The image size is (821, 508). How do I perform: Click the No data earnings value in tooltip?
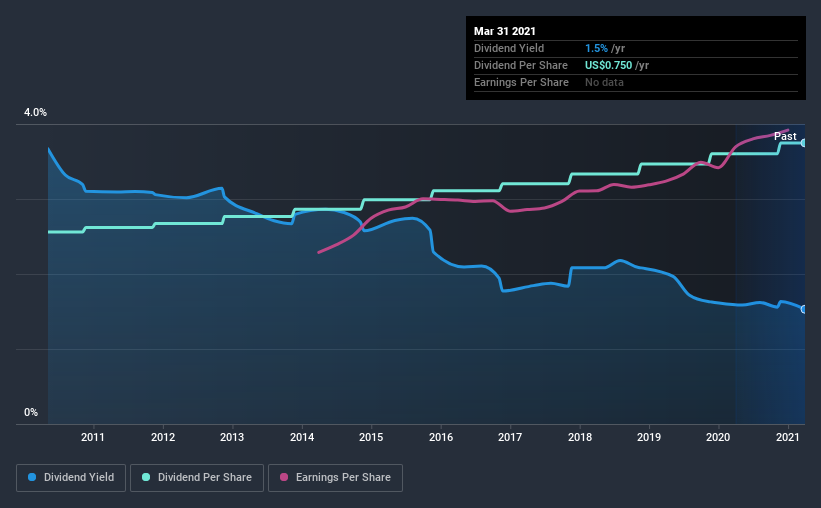[x=604, y=82]
